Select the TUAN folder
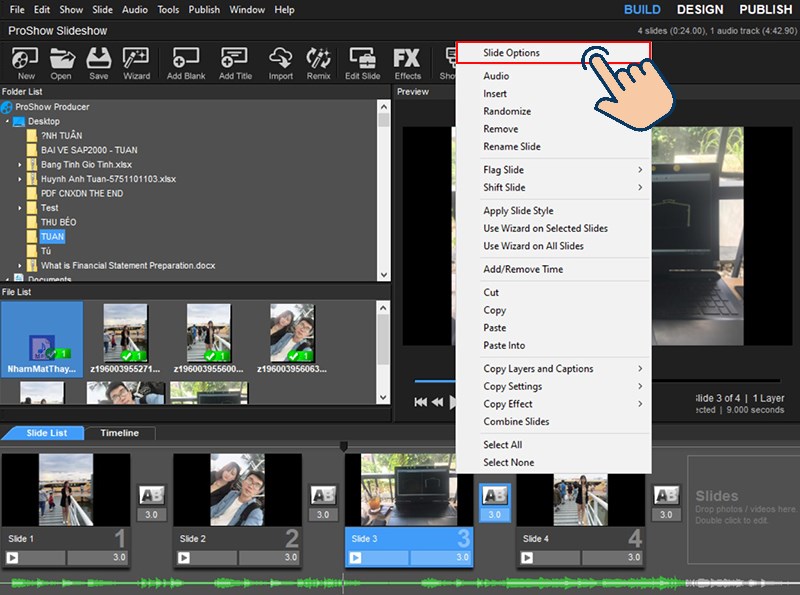800x595 pixels. (53, 237)
